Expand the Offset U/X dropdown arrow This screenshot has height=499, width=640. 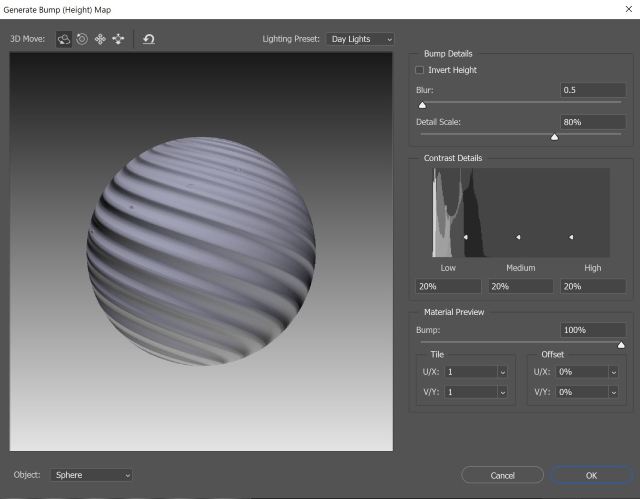(613, 372)
